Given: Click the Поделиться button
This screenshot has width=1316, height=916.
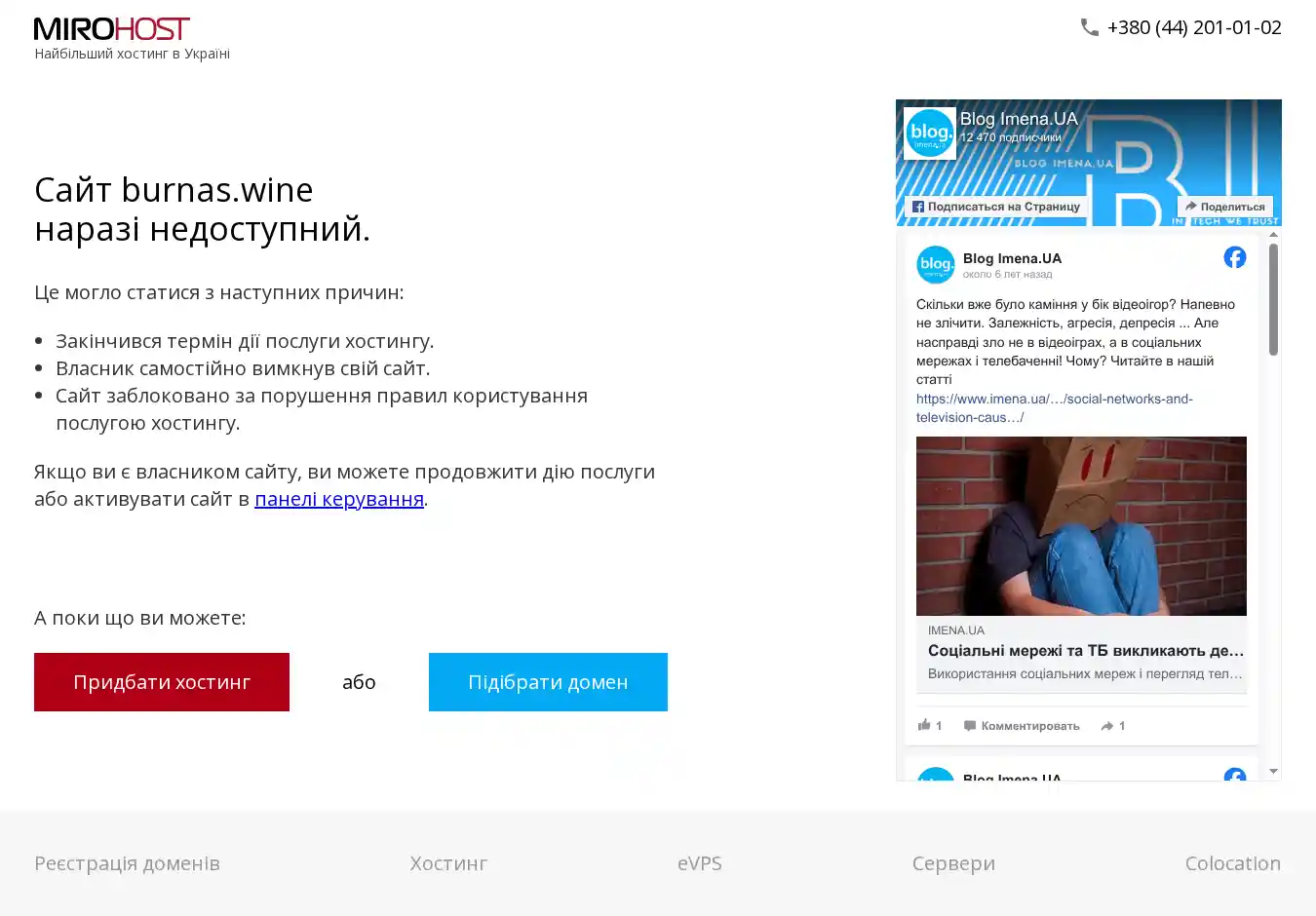Looking at the screenshot, I should (1225, 207).
